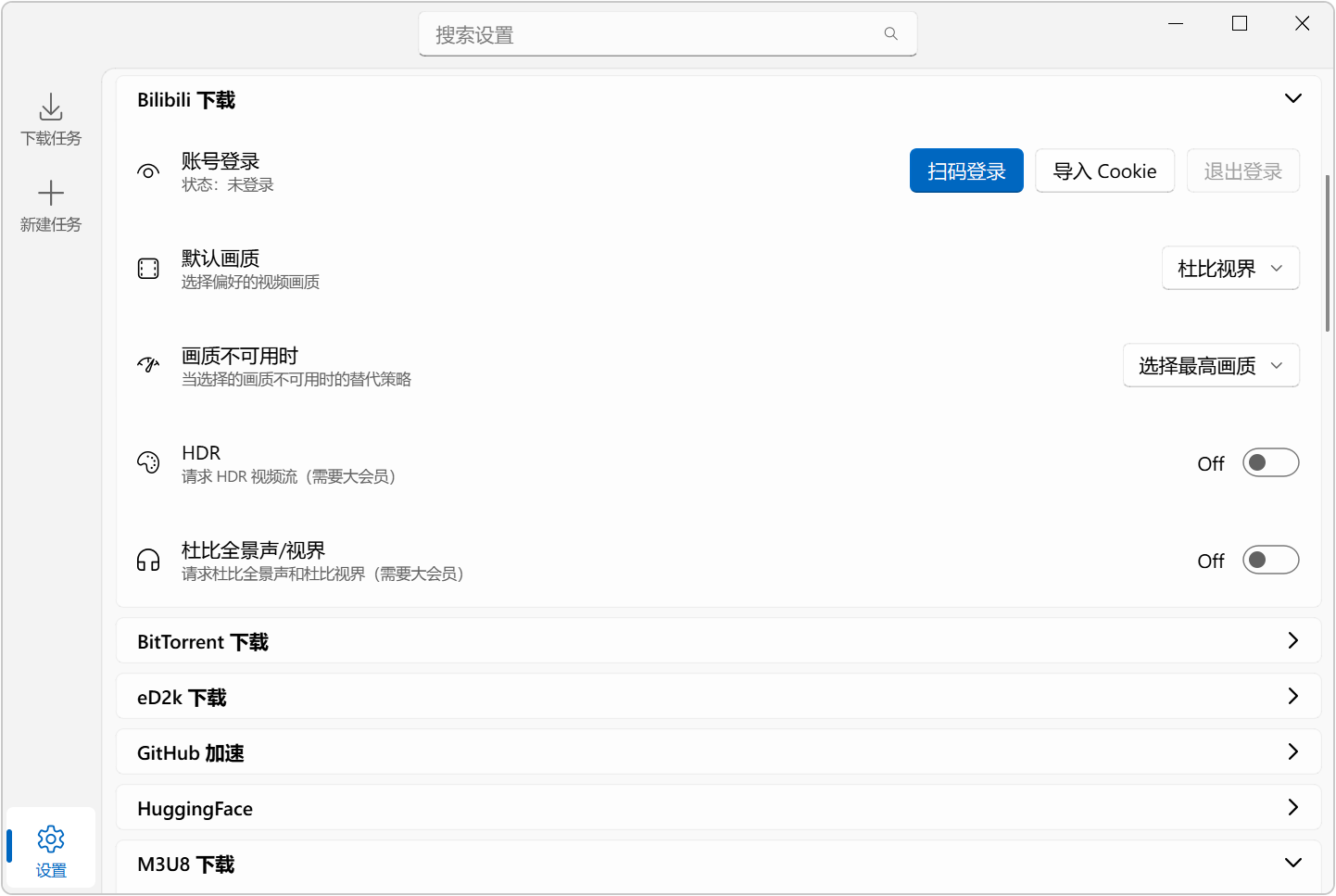Click the 请求杜比全景声和杜比视界 description text
The width and height of the screenshot is (1336, 896).
pyautogui.click(x=322, y=574)
